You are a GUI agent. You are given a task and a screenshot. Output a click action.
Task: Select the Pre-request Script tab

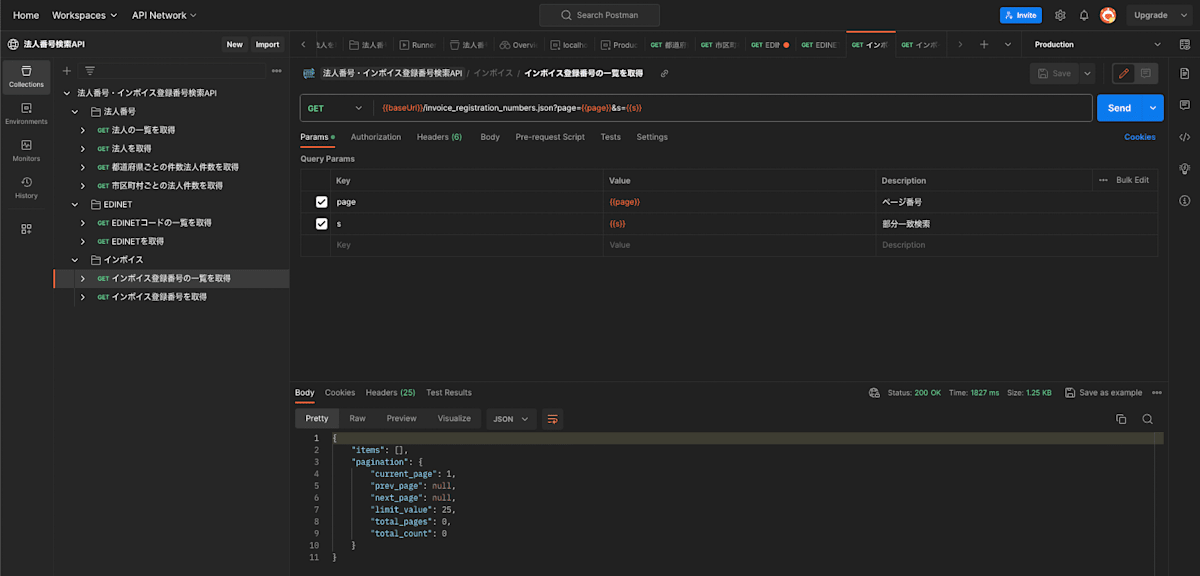550,137
